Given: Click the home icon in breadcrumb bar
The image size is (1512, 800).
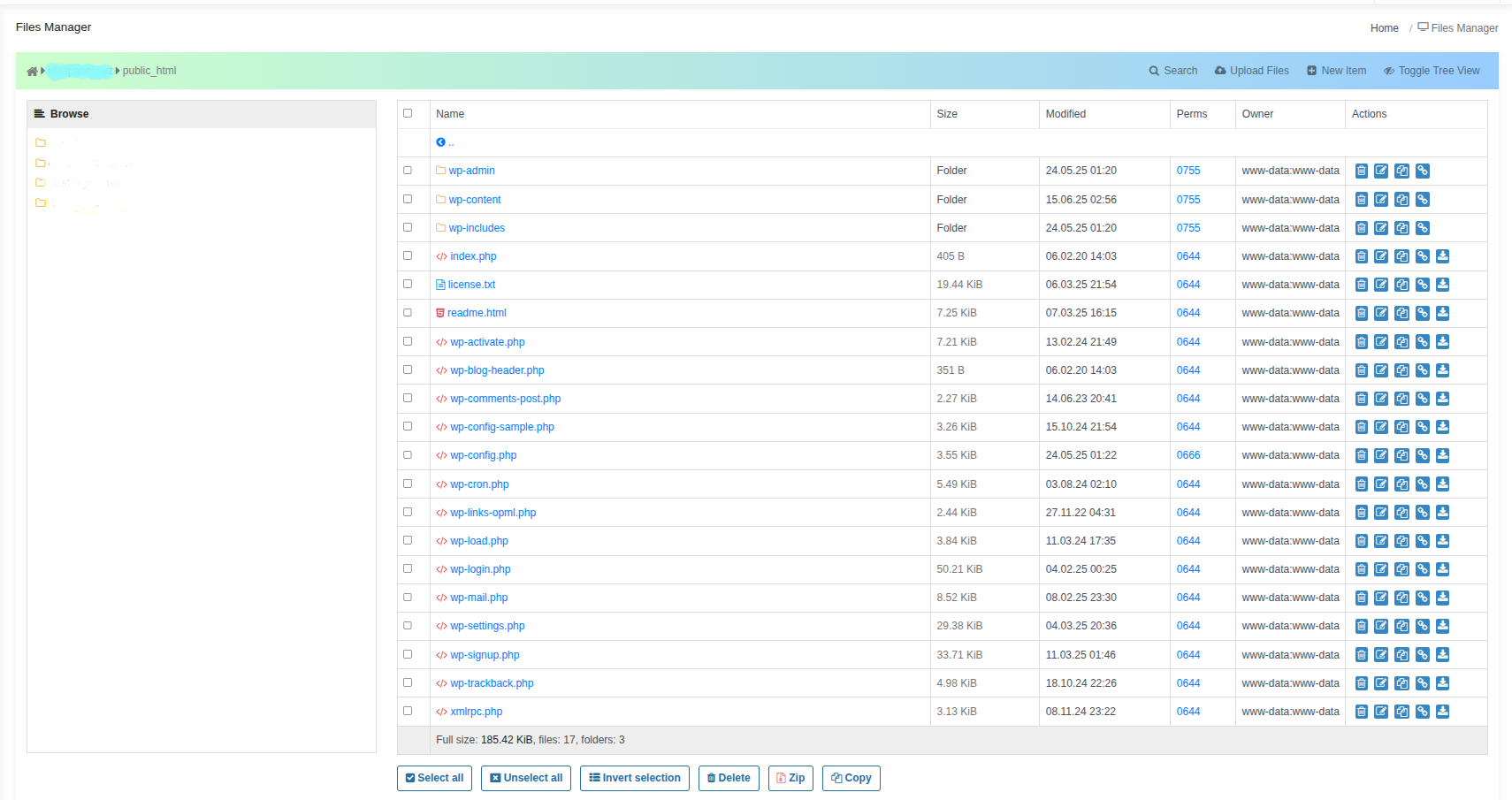Looking at the screenshot, I should [x=32, y=72].
